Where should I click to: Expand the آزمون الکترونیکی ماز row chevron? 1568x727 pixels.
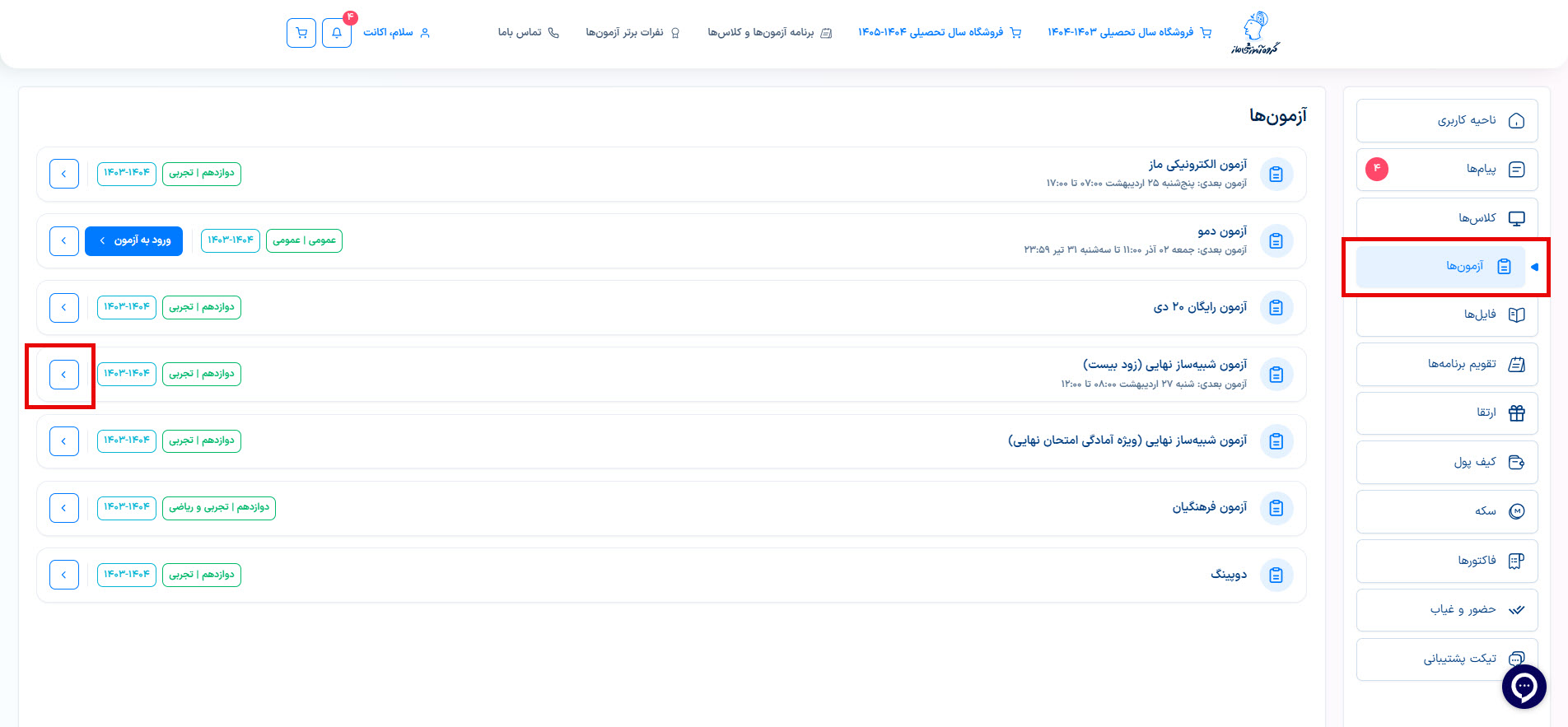click(64, 174)
